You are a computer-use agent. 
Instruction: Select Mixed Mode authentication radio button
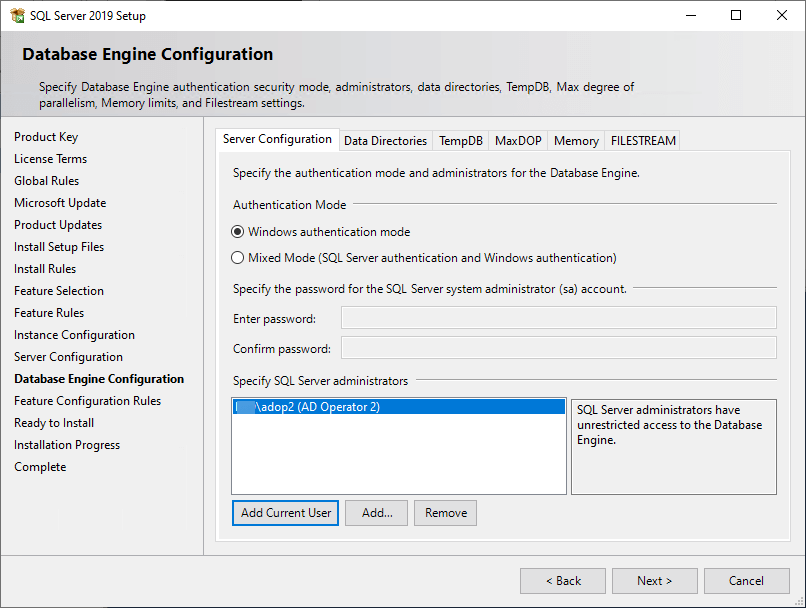click(237, 257)
